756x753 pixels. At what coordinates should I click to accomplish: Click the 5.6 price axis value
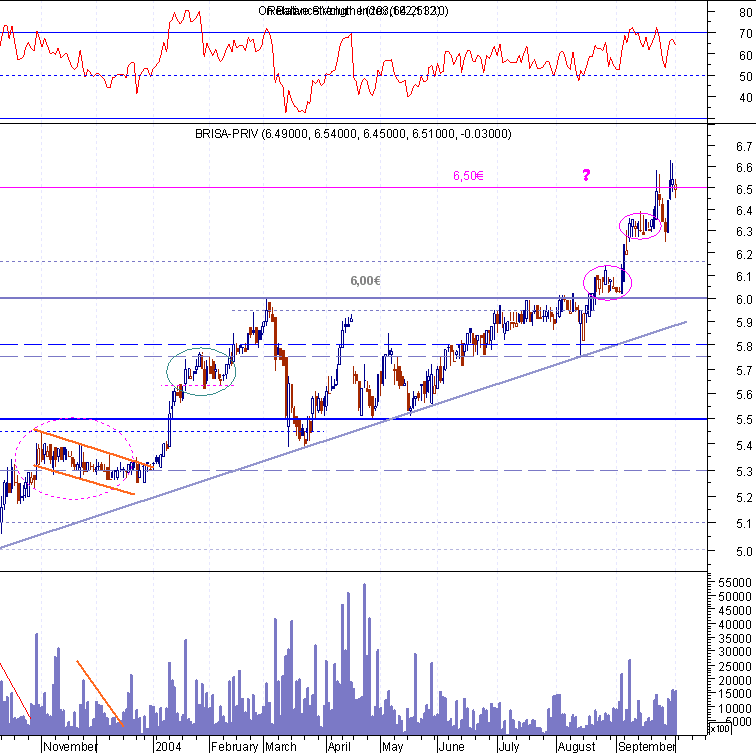744,394
